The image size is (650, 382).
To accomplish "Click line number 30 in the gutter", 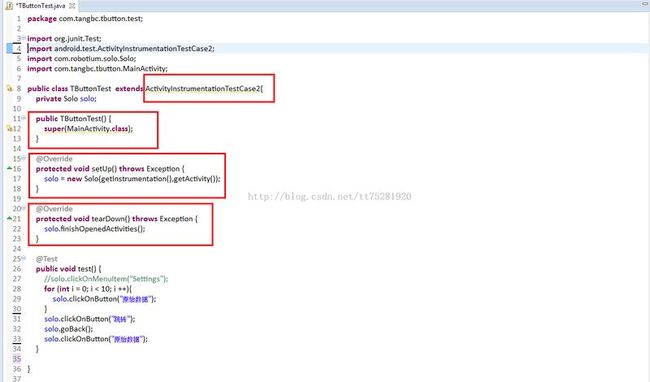I will pos(17,309).
